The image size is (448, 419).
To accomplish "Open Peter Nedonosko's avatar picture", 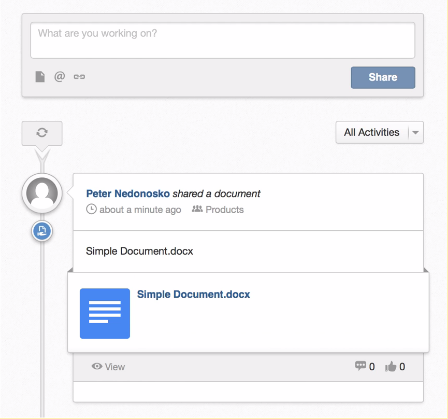I will [42, 193].
